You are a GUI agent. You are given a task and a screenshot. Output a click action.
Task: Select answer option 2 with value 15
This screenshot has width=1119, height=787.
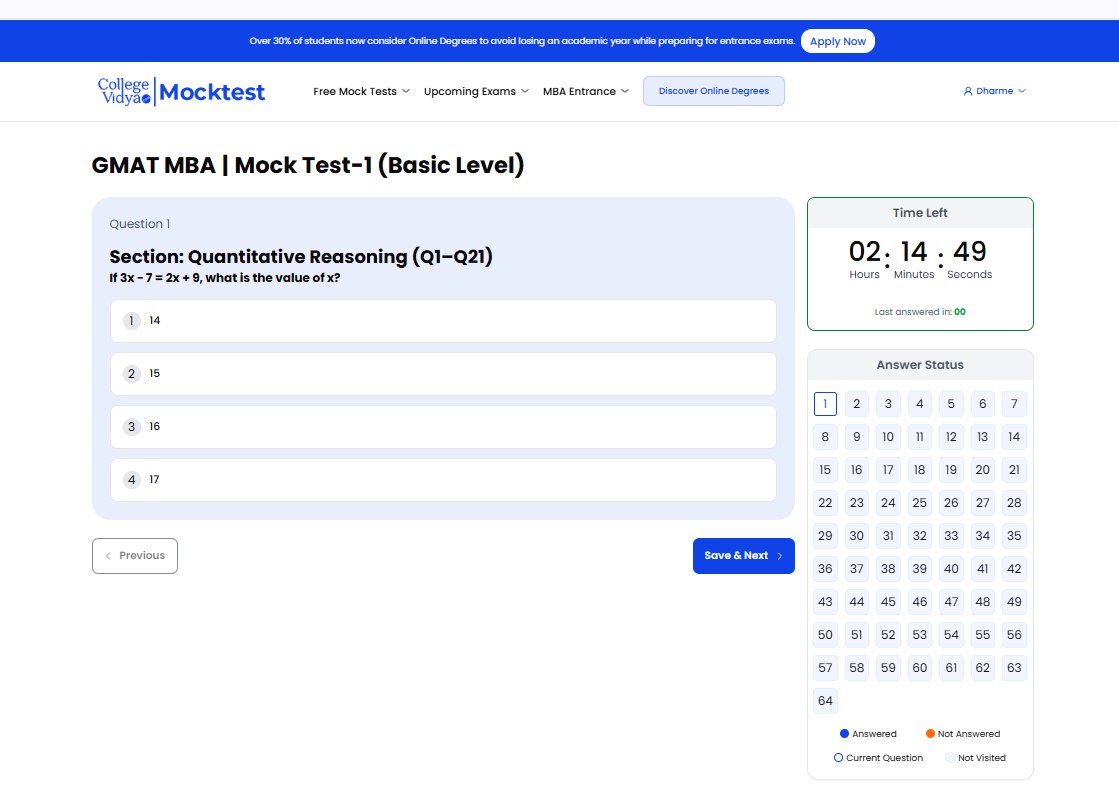tap(443, 374)
